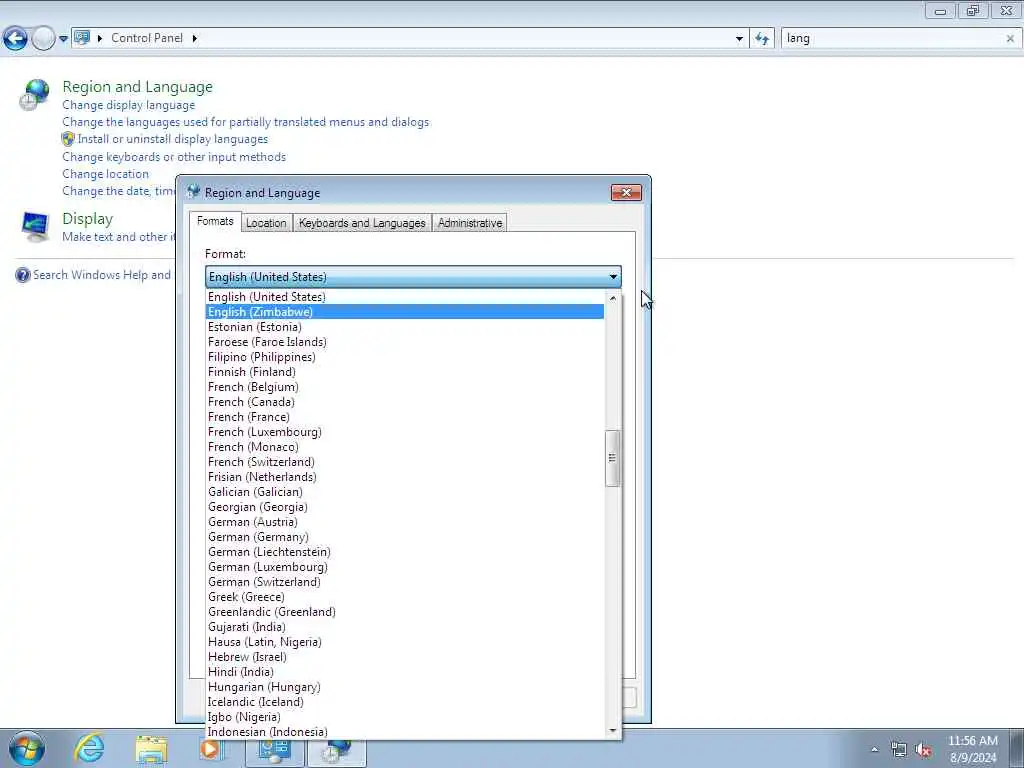Click the Windows Help question mark icon

[x=23, y=275]
